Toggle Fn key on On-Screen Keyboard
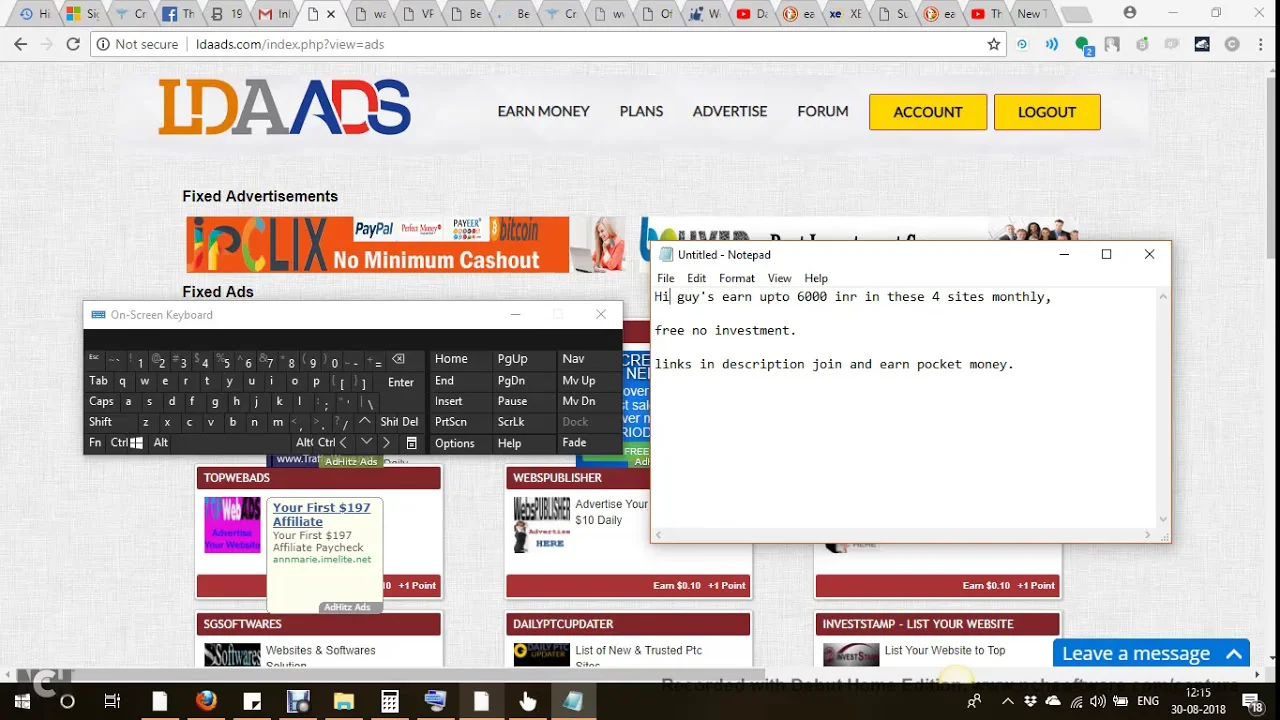 (95, 442)
